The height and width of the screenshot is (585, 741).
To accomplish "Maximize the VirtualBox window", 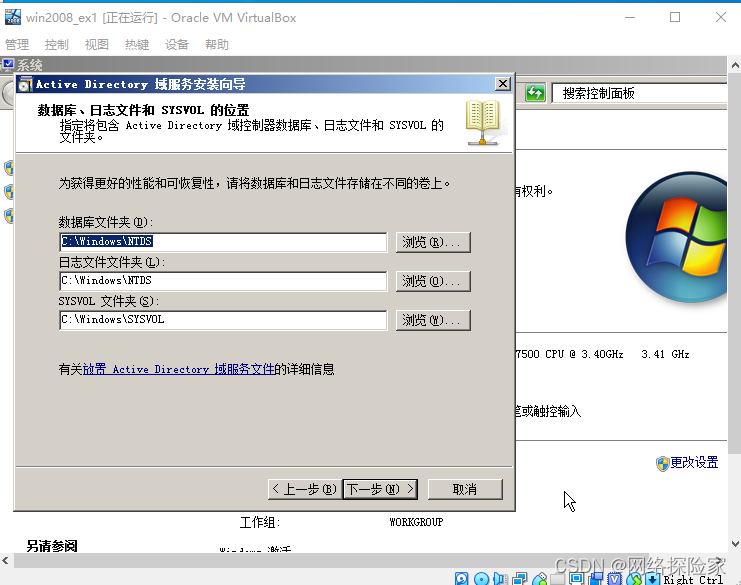I will click(675, 17).
